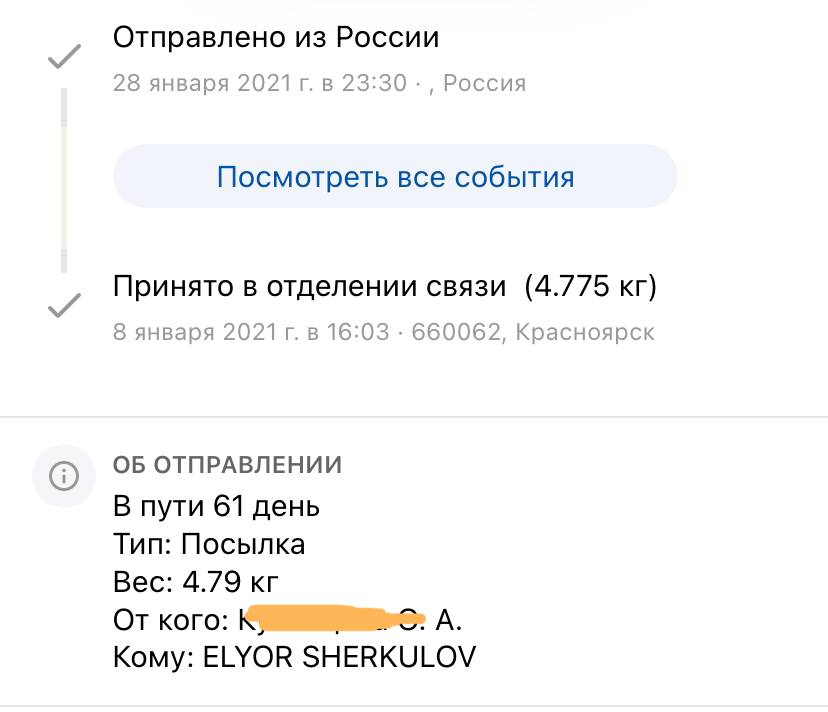The image size is (828, 712).
Task: Click the "В пути 61 день" line
Action: pos(216,506)
